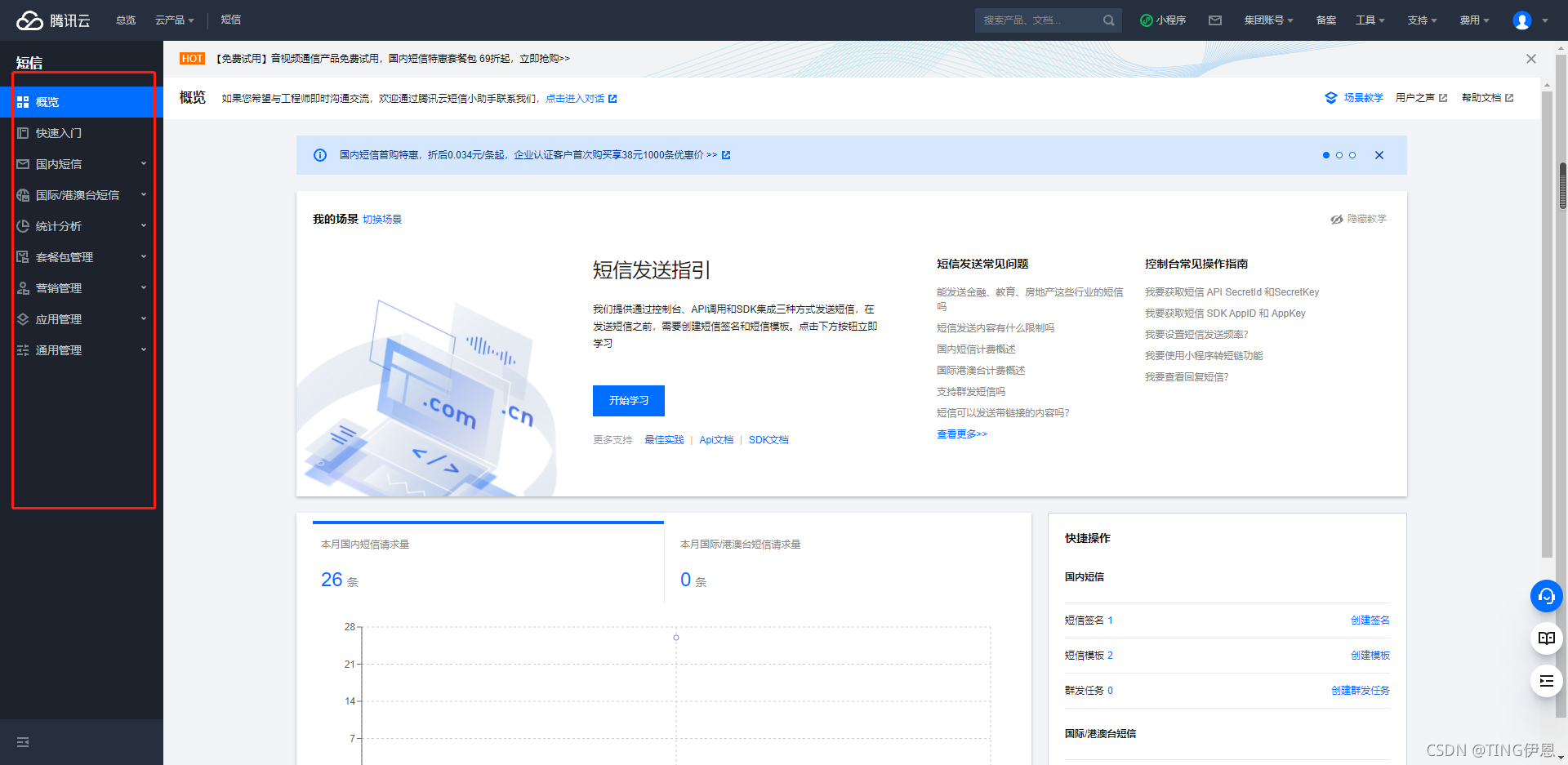Click the 营销管理 person icon

pos(23,288)
